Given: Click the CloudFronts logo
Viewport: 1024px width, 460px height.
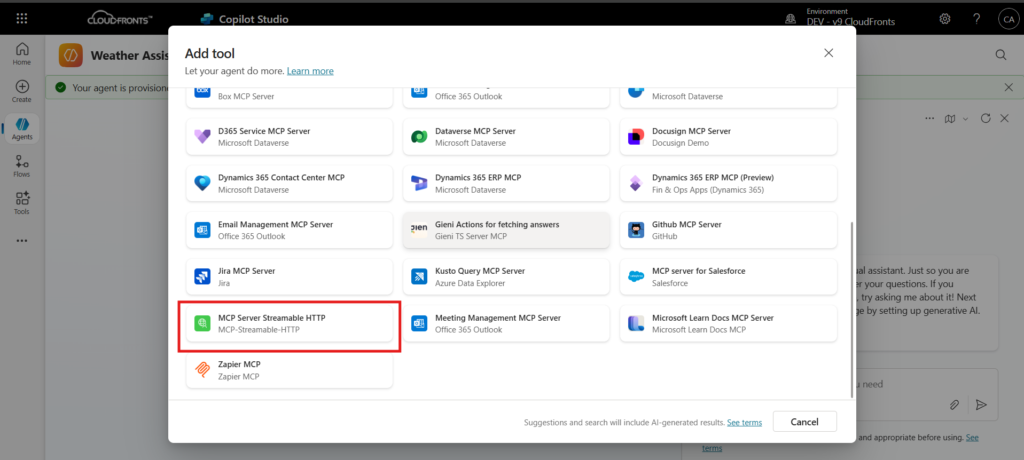Looking at the screenshot, I should click(x=120, y=19).
